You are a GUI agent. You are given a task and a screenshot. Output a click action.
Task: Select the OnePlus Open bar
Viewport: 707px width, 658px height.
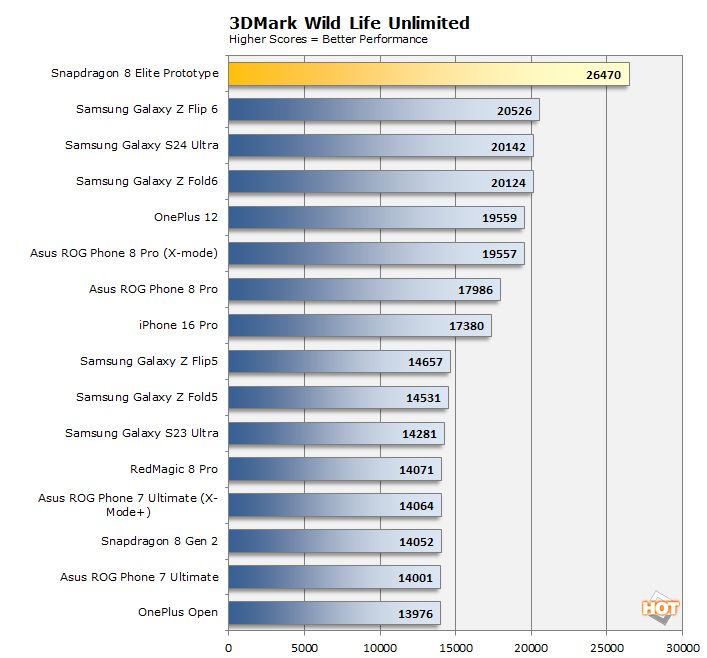point(334,613)
